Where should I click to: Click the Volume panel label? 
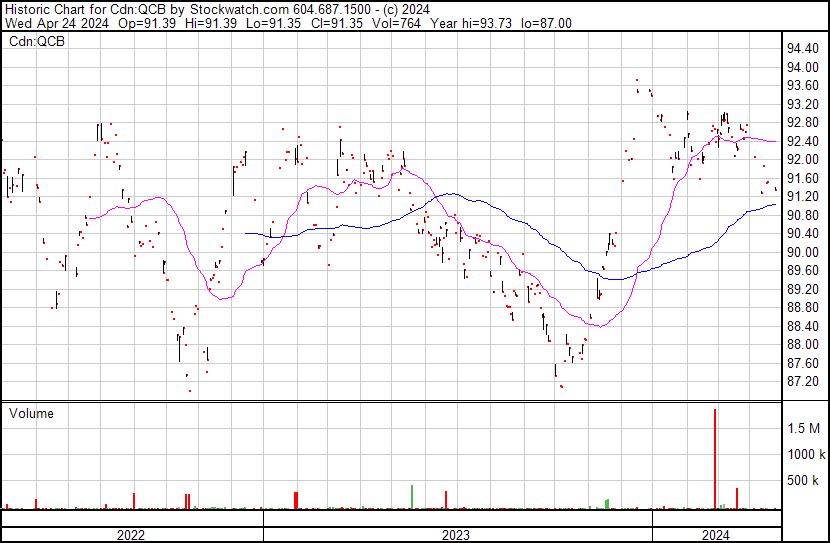pos(31,413)
